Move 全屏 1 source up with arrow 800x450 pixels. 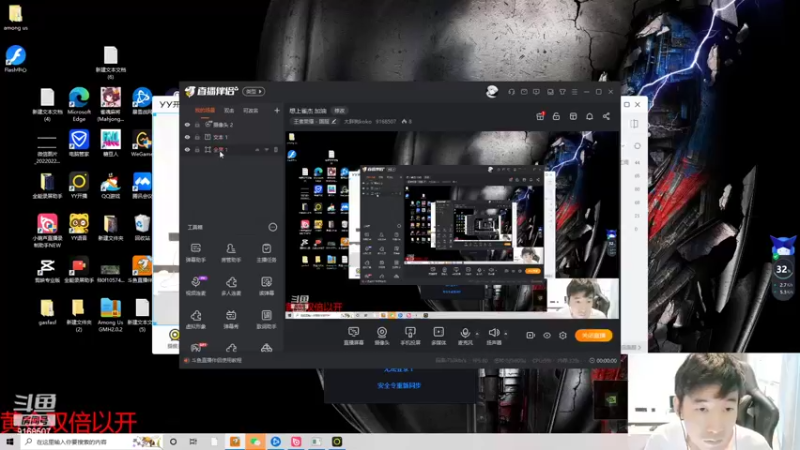[x=257, y=150]
